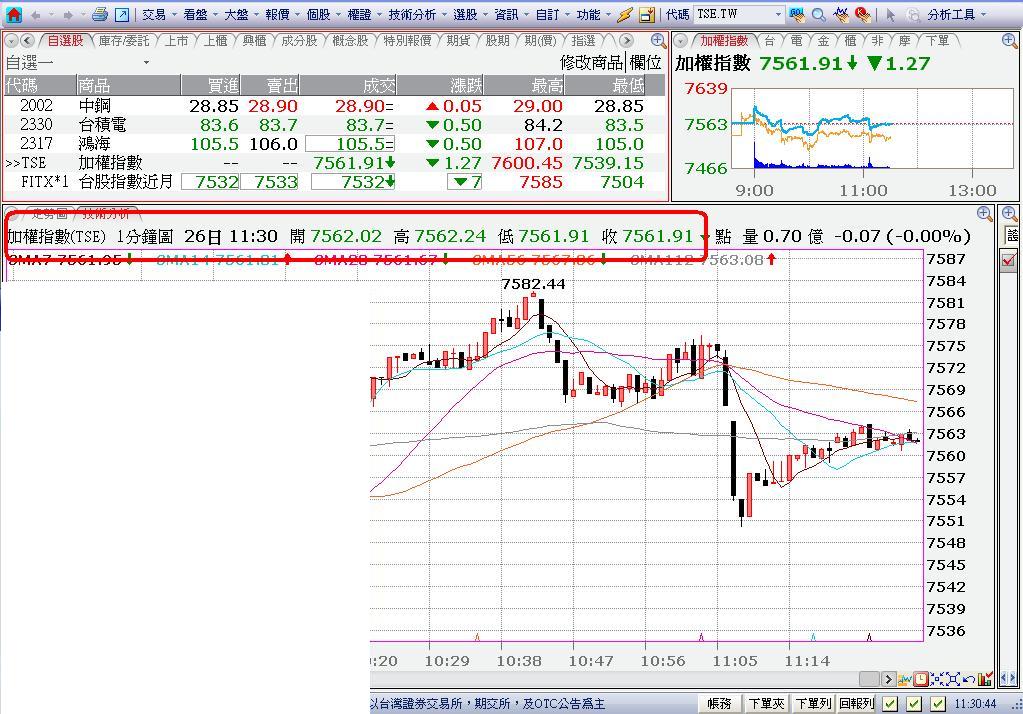The image size is (1023, 714).
Task: Click magnifier icon above the candlestick chart
Action: click(985, 213)
